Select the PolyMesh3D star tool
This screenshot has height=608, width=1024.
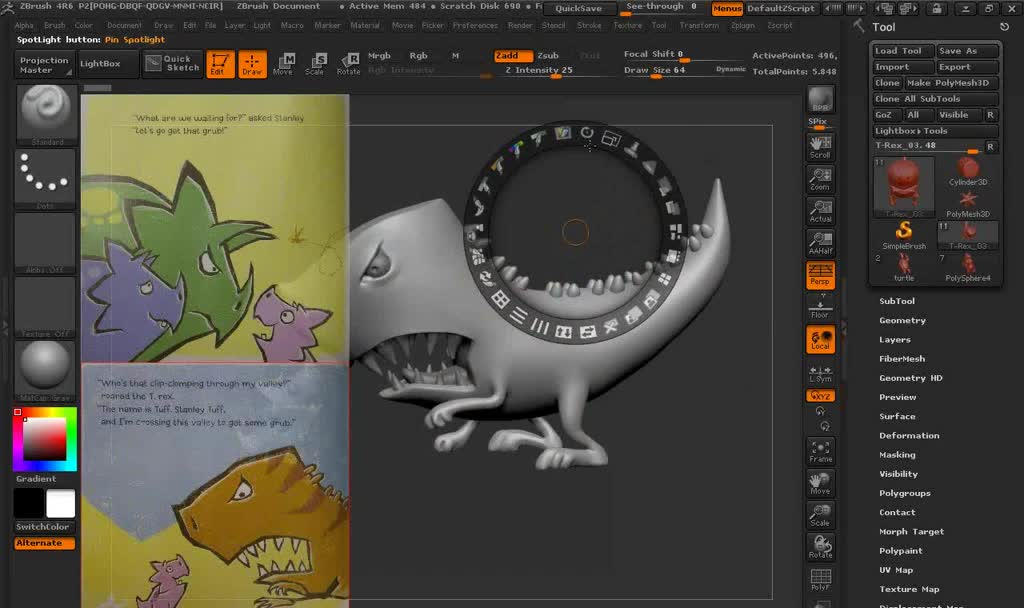(968, 204)
